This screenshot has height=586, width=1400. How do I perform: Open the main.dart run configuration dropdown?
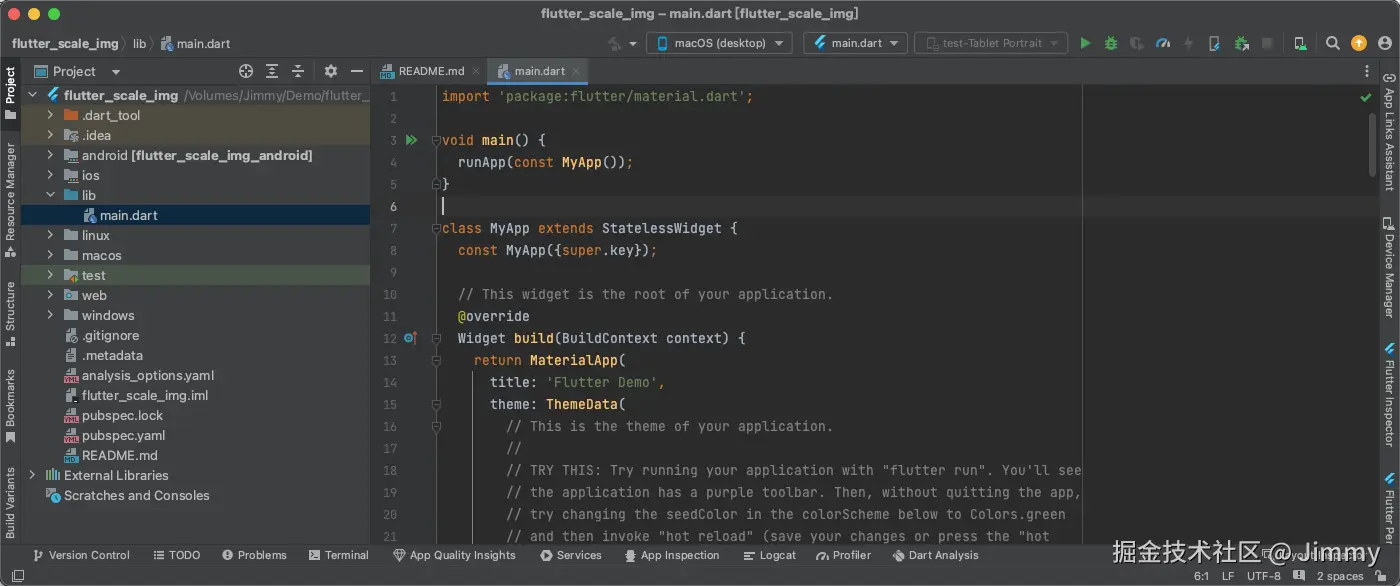(856, 43)
